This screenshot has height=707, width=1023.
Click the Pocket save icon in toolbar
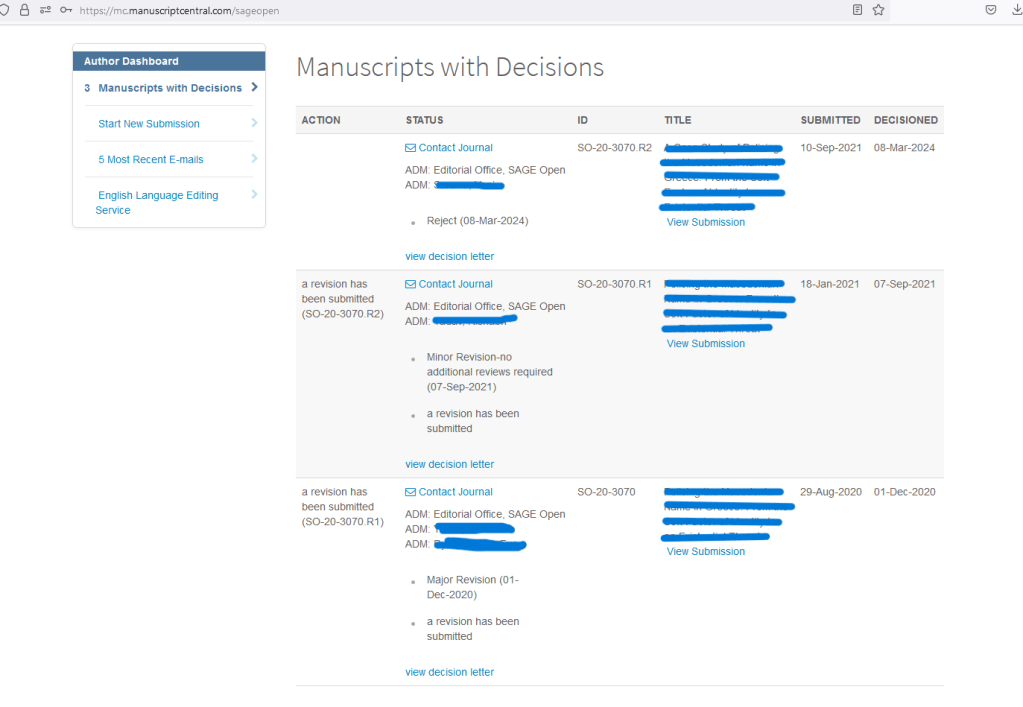(x=991, y=10)
